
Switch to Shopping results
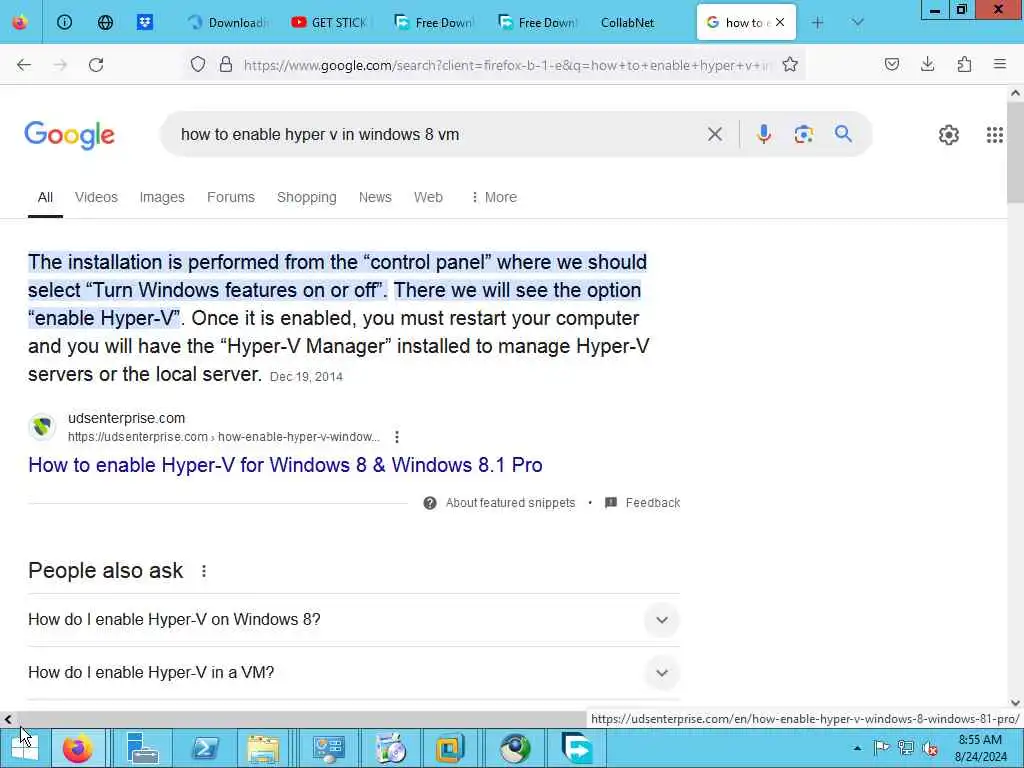click(x=306, y=197)
